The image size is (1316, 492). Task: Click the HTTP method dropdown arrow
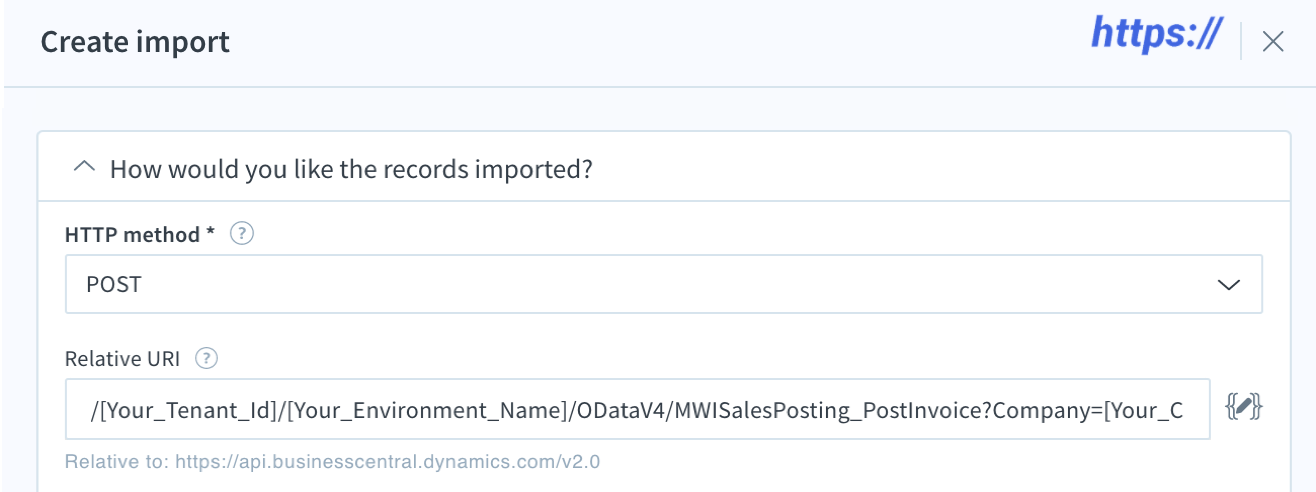pyautogui.click(x=1228, y=285)
